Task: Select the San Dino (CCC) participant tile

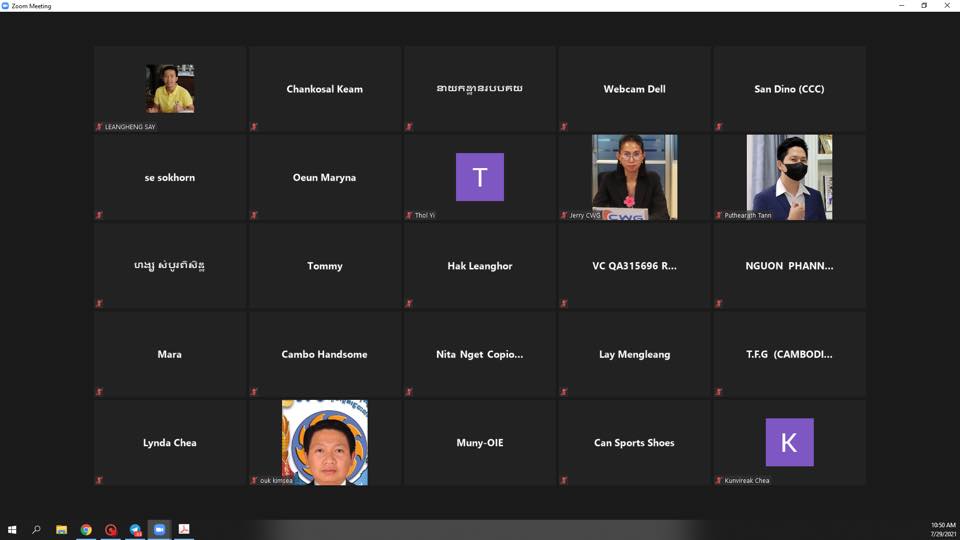Action: (x=789, y=89)
